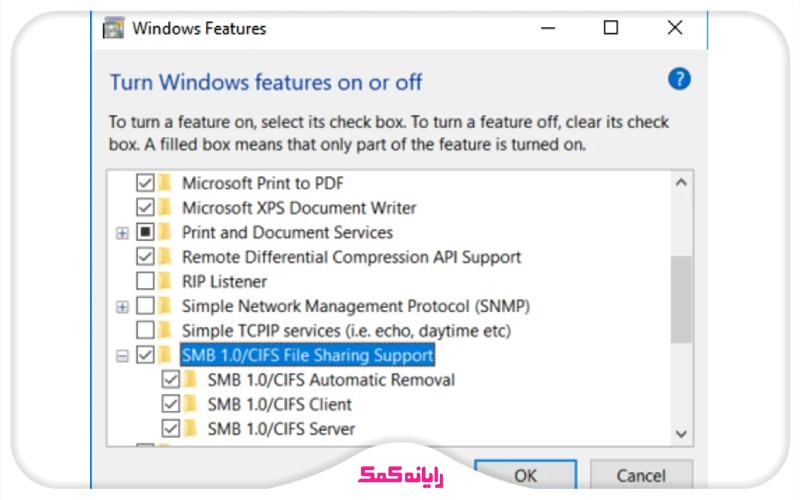Expand Simple Network Management Protocol (SNMP) node
The height and width of the screenshot is (500, 800).
[x=122, y=306]
